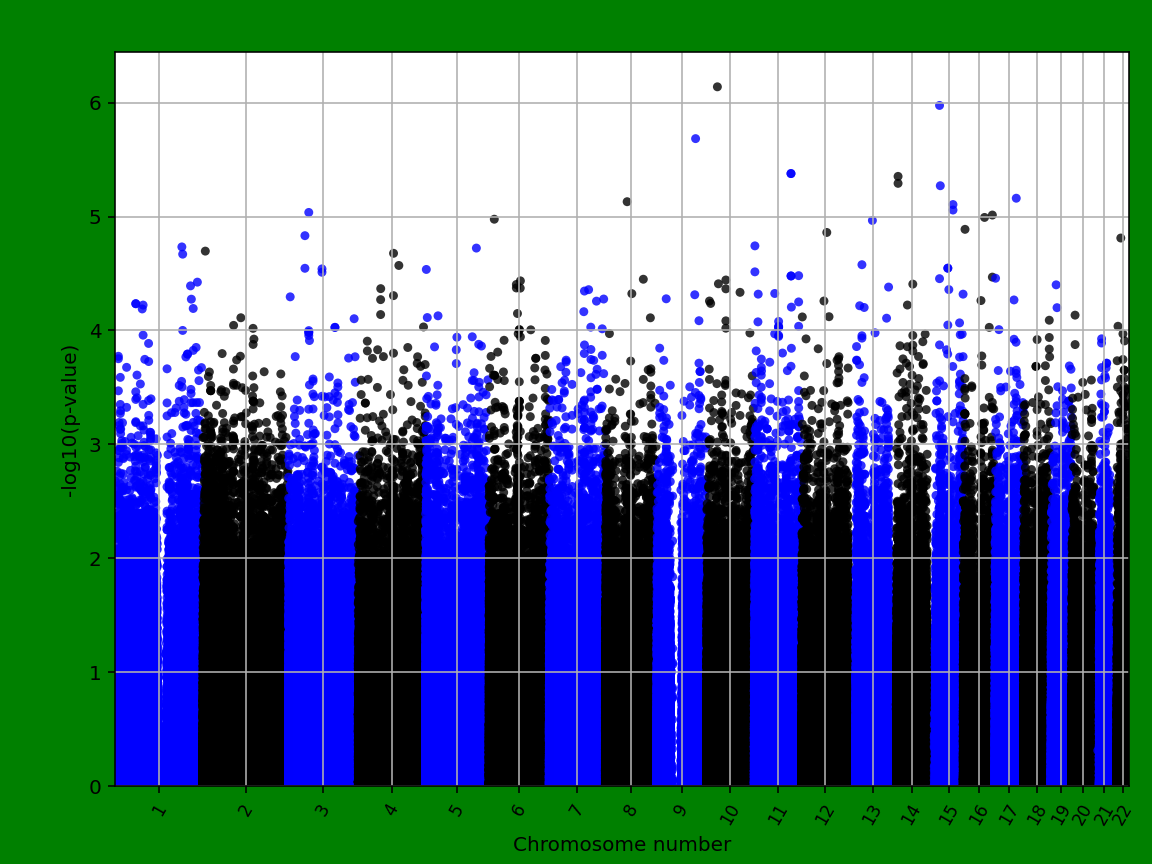1152x864 pixels.
Task: Click the blue outlier point above chromosome 9
Action: click(x=697, y=138)
